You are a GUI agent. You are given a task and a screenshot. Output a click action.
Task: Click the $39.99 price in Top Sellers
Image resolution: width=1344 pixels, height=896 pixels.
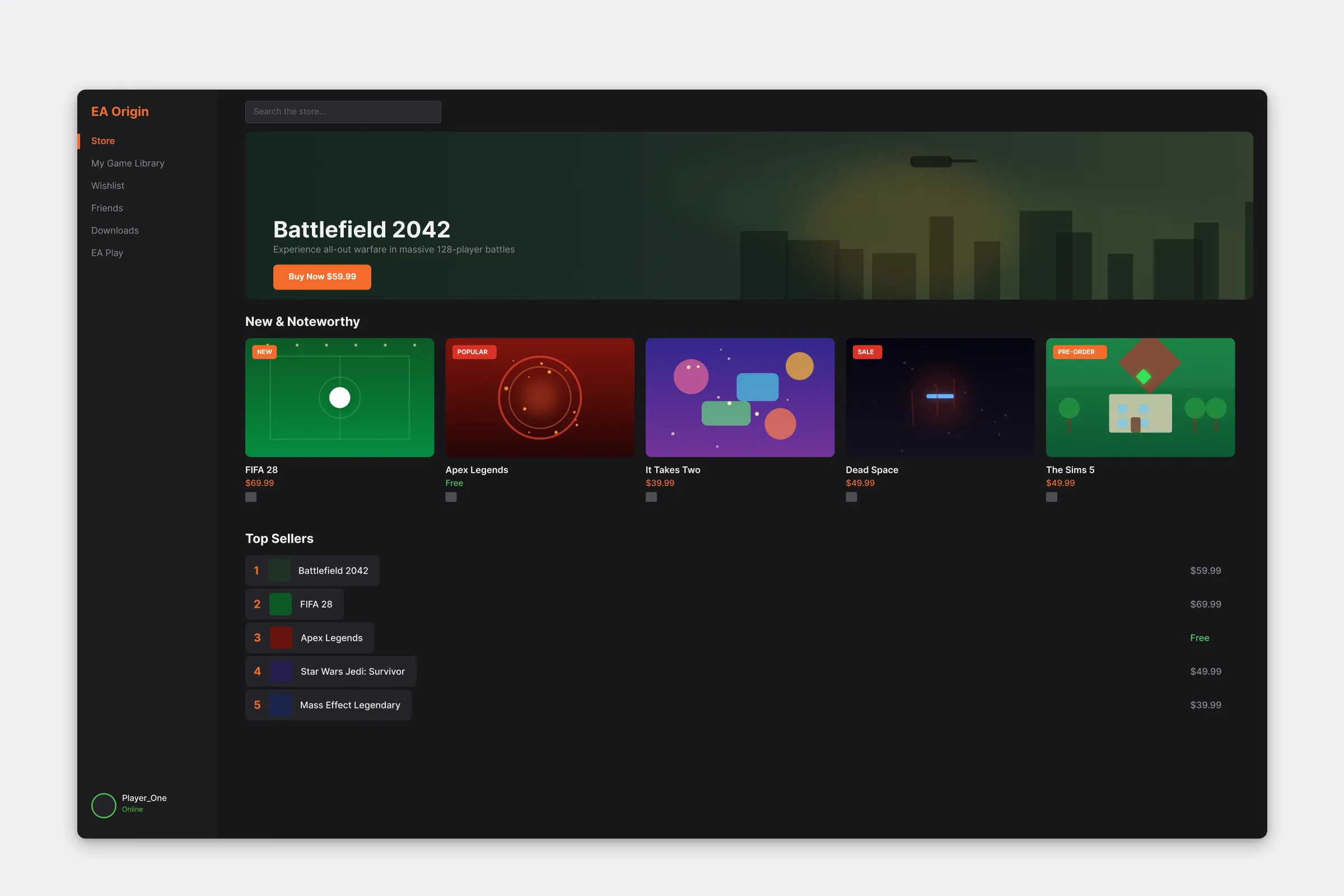tap(1205, 705)
